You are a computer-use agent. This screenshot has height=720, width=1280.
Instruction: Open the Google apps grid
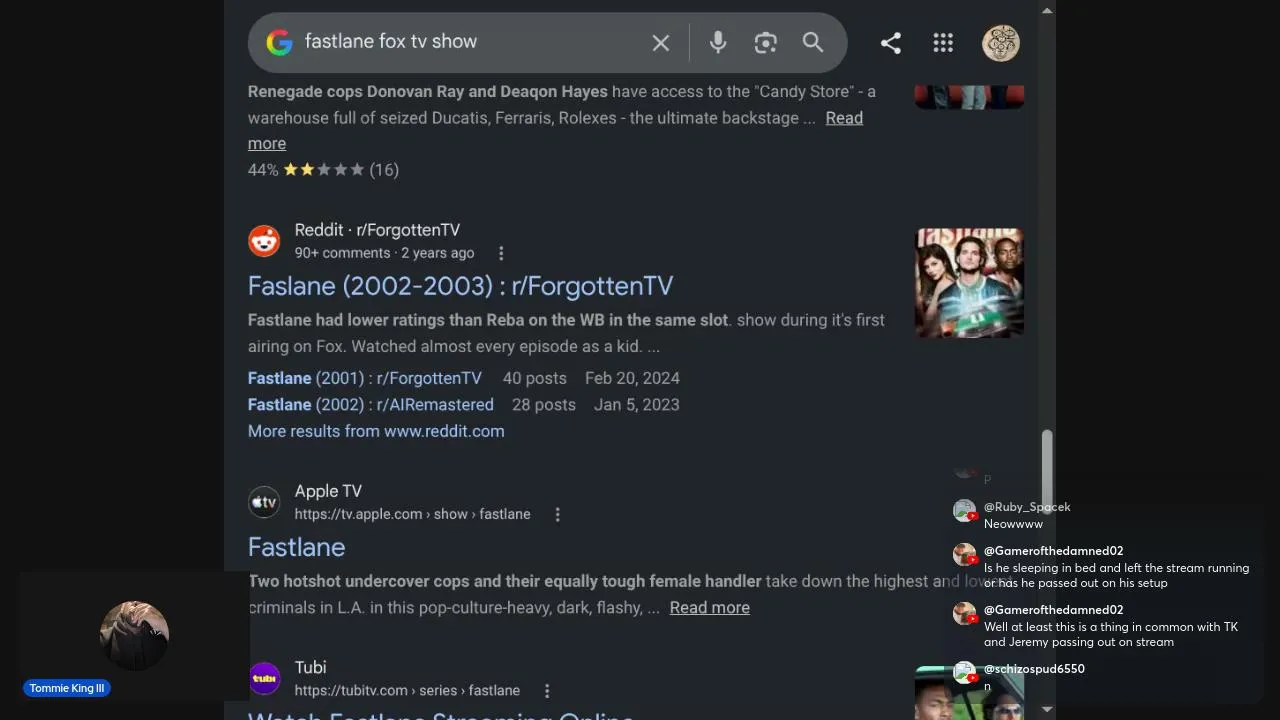943,43
